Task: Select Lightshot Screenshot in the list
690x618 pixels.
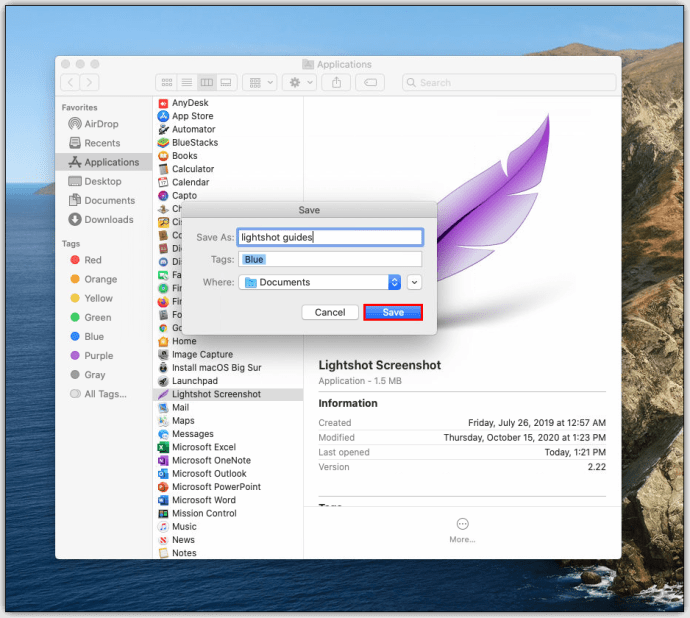Action: (228, 394)
